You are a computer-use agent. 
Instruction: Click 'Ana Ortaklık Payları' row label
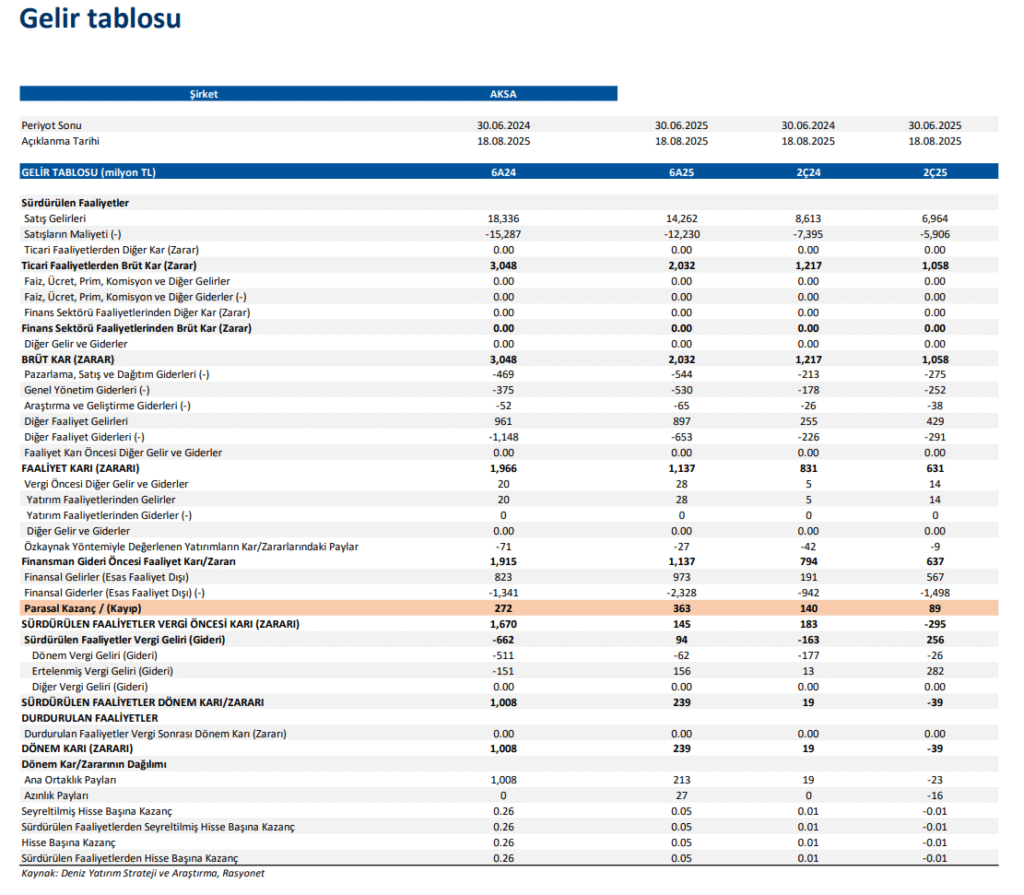70,780
